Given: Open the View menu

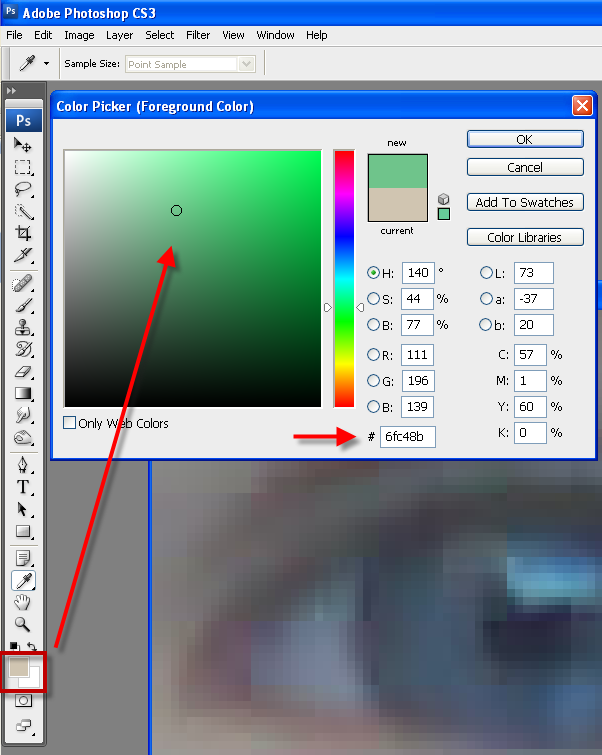Looking at the screenshot, I should coord(233,35).
